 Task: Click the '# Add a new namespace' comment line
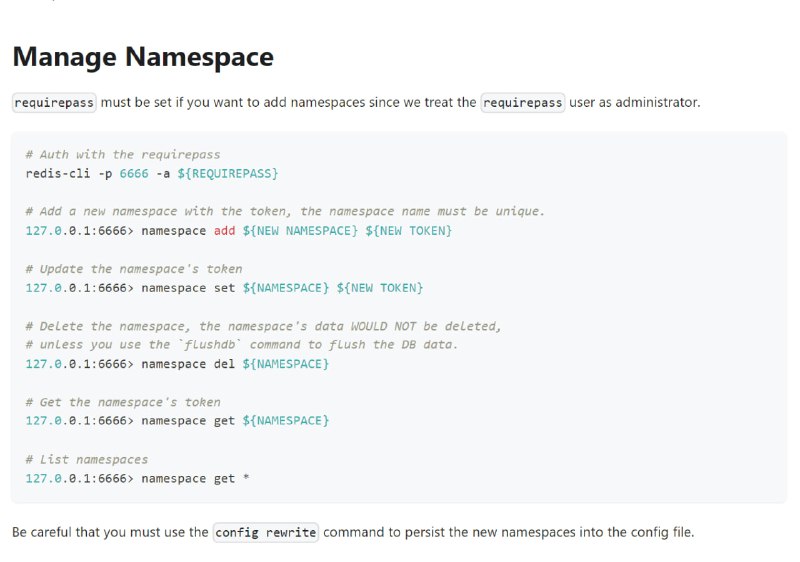(x=285, y=211)
